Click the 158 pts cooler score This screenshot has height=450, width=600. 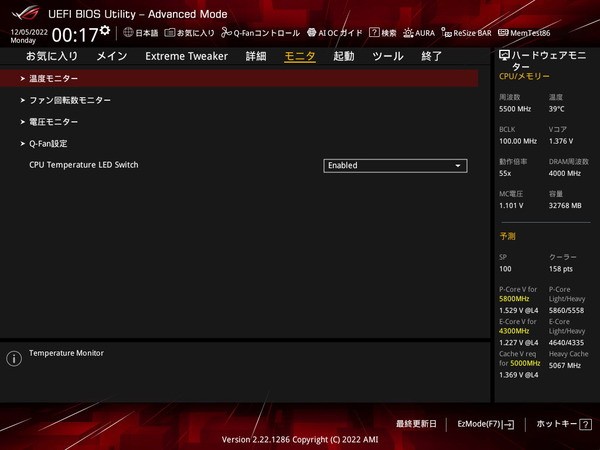click(561, 269)
